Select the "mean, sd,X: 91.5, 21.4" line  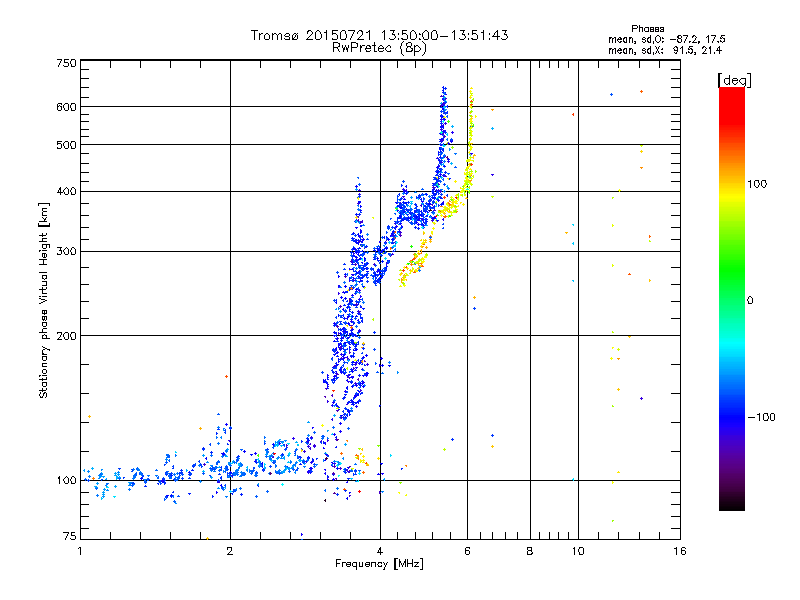click(665, 51)
